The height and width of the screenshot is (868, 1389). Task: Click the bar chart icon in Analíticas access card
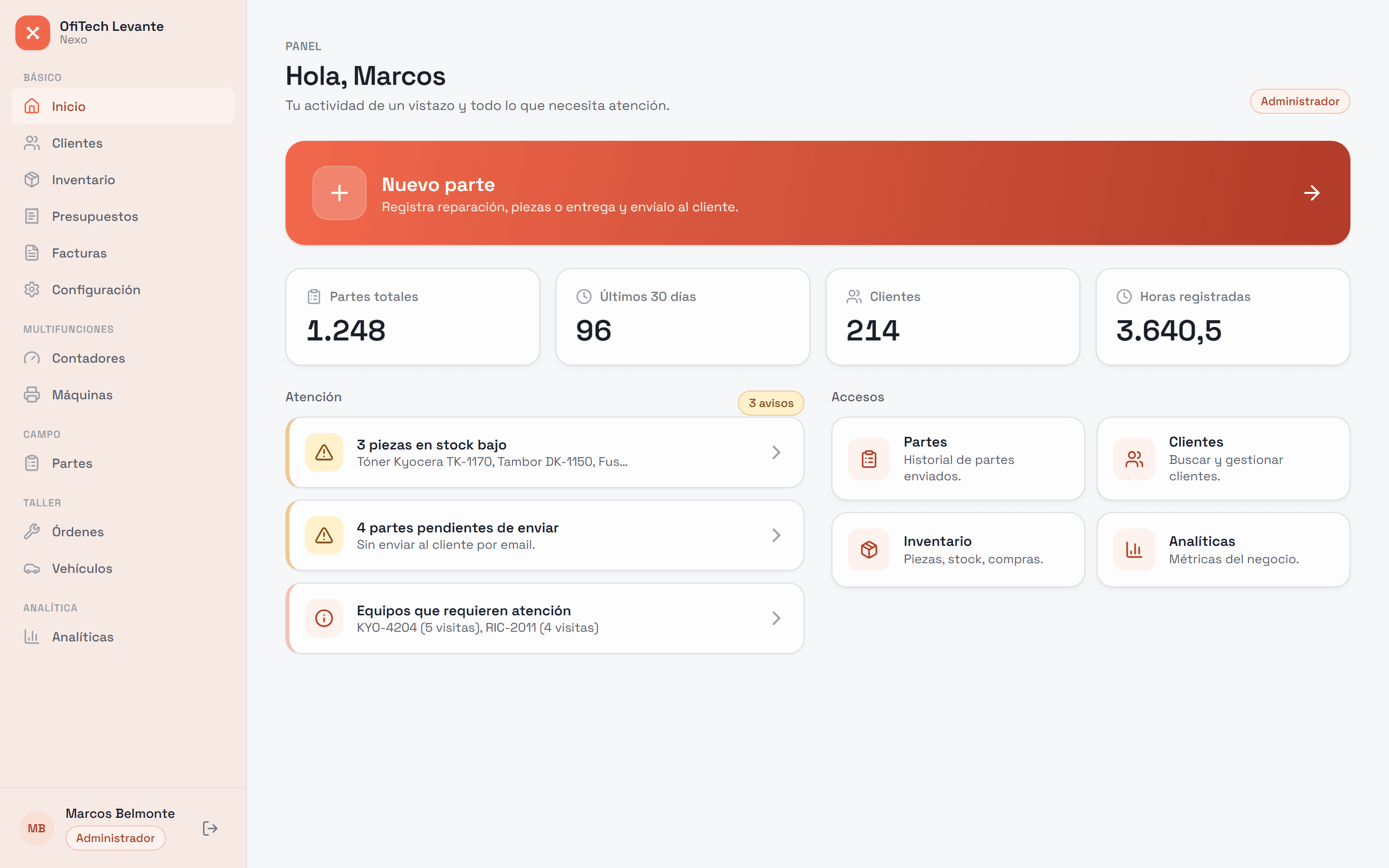(1134, 550)
